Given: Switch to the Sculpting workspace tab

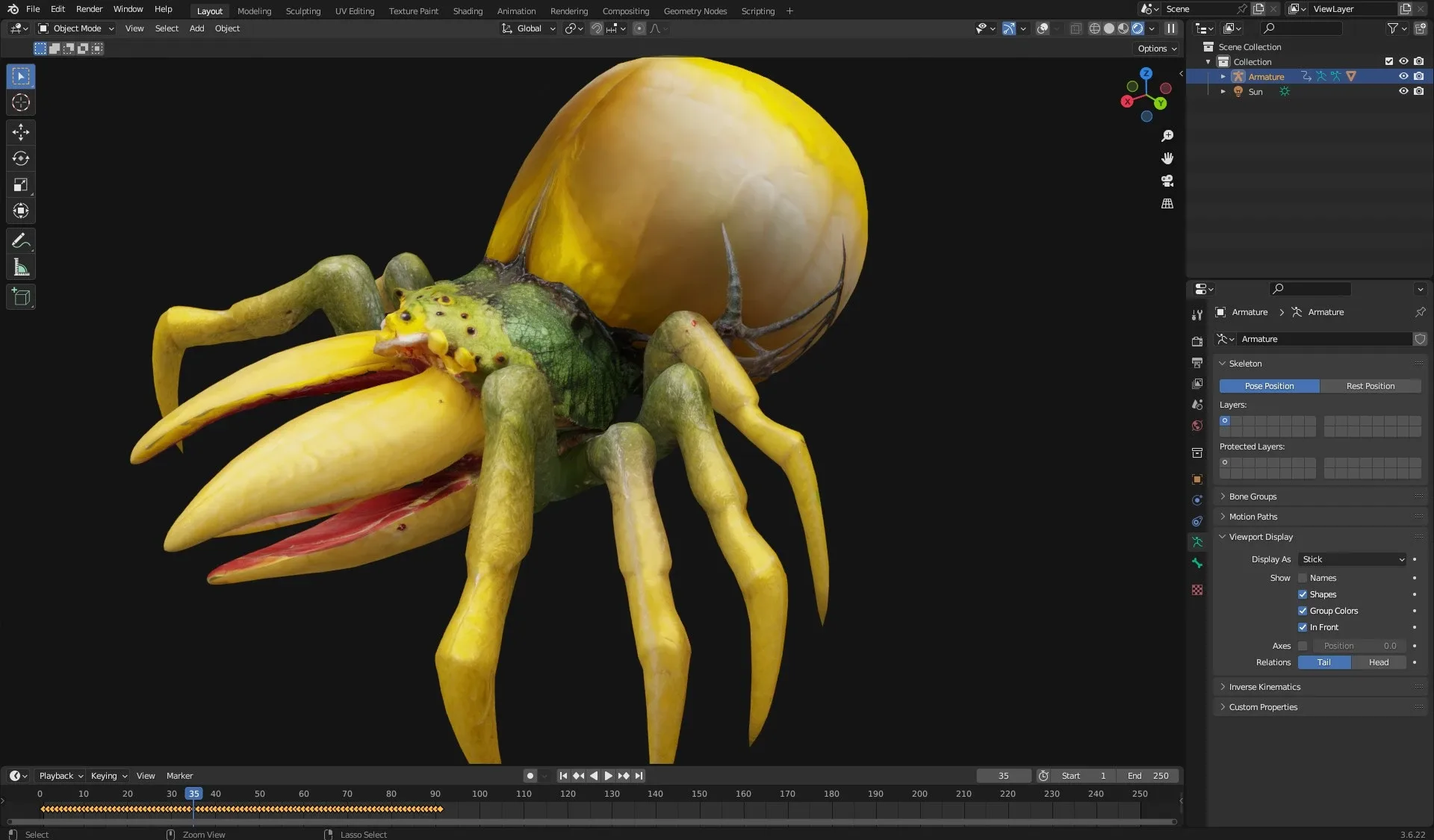Looking at the screenshot, I should pos(302,11).
